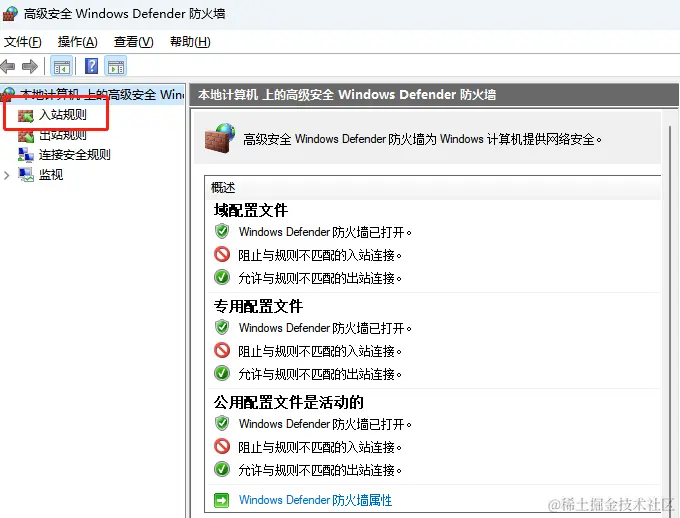The width and height of the screenshot is (680, 518).
Task: Open the Windows Defender 防火墙属性 link
Action: click(315, 500)
